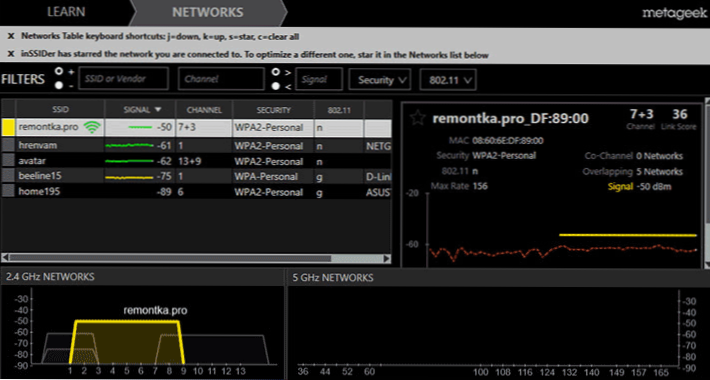The height and width of the screenshot is (380, 710).
Task: Focus the Channel filter field
Action: pos(221,79)
